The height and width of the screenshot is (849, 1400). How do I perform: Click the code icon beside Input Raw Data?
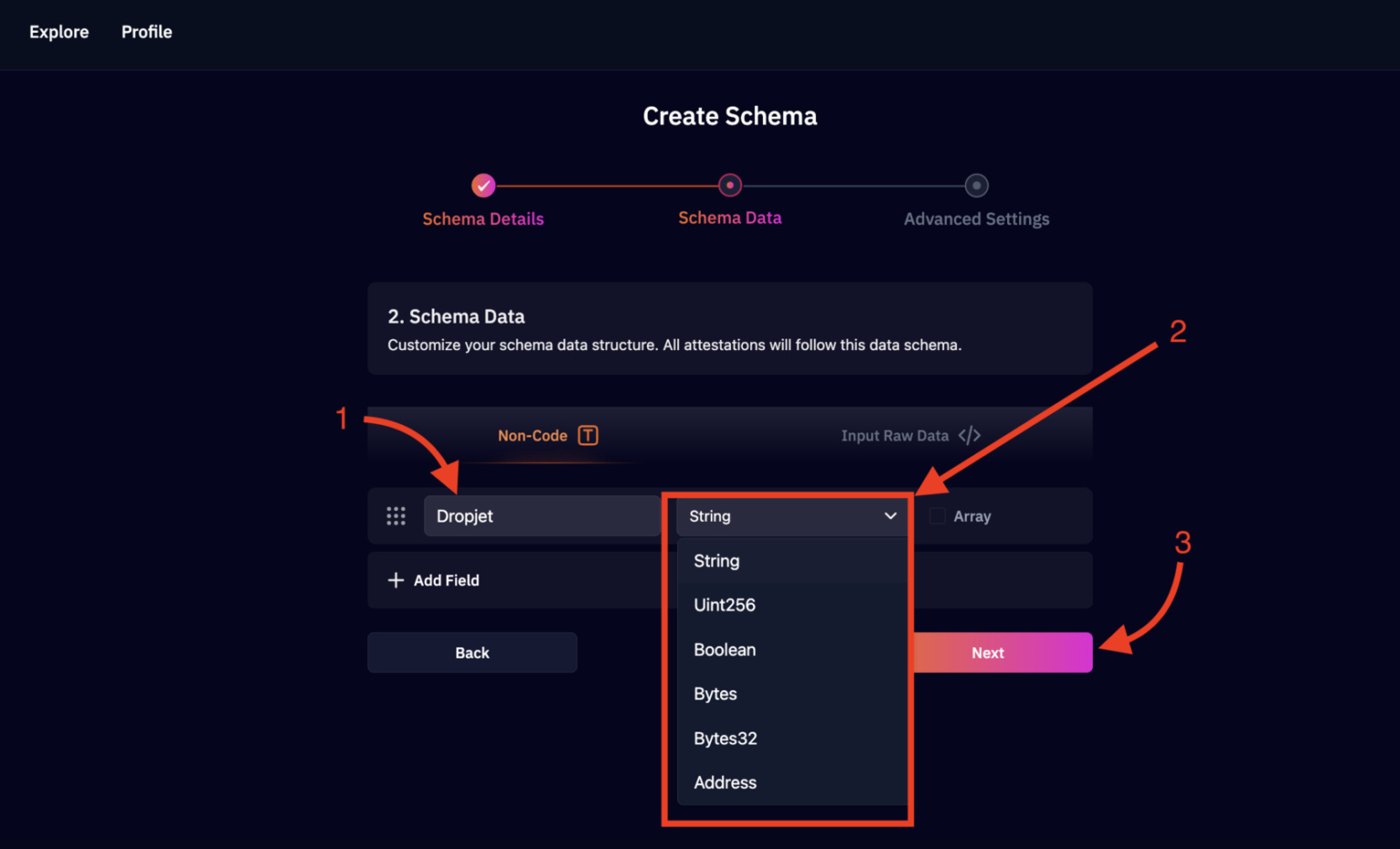(x=969, y=435)
